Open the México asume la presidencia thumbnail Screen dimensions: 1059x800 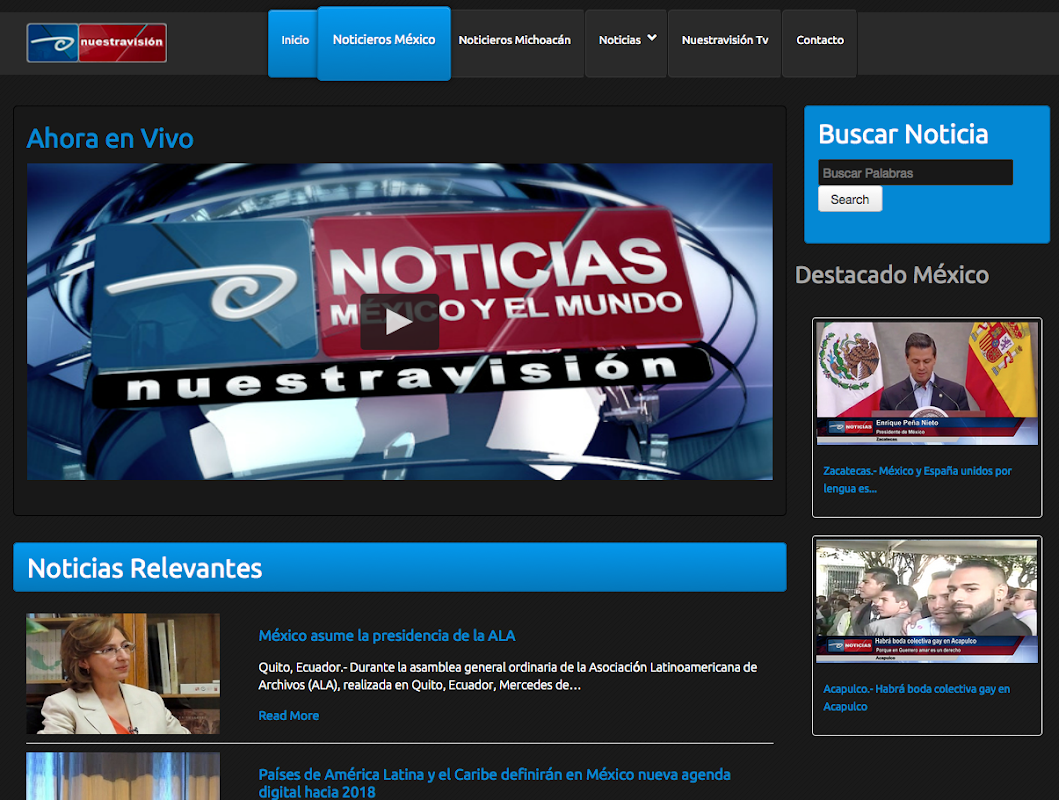[123, 674]
